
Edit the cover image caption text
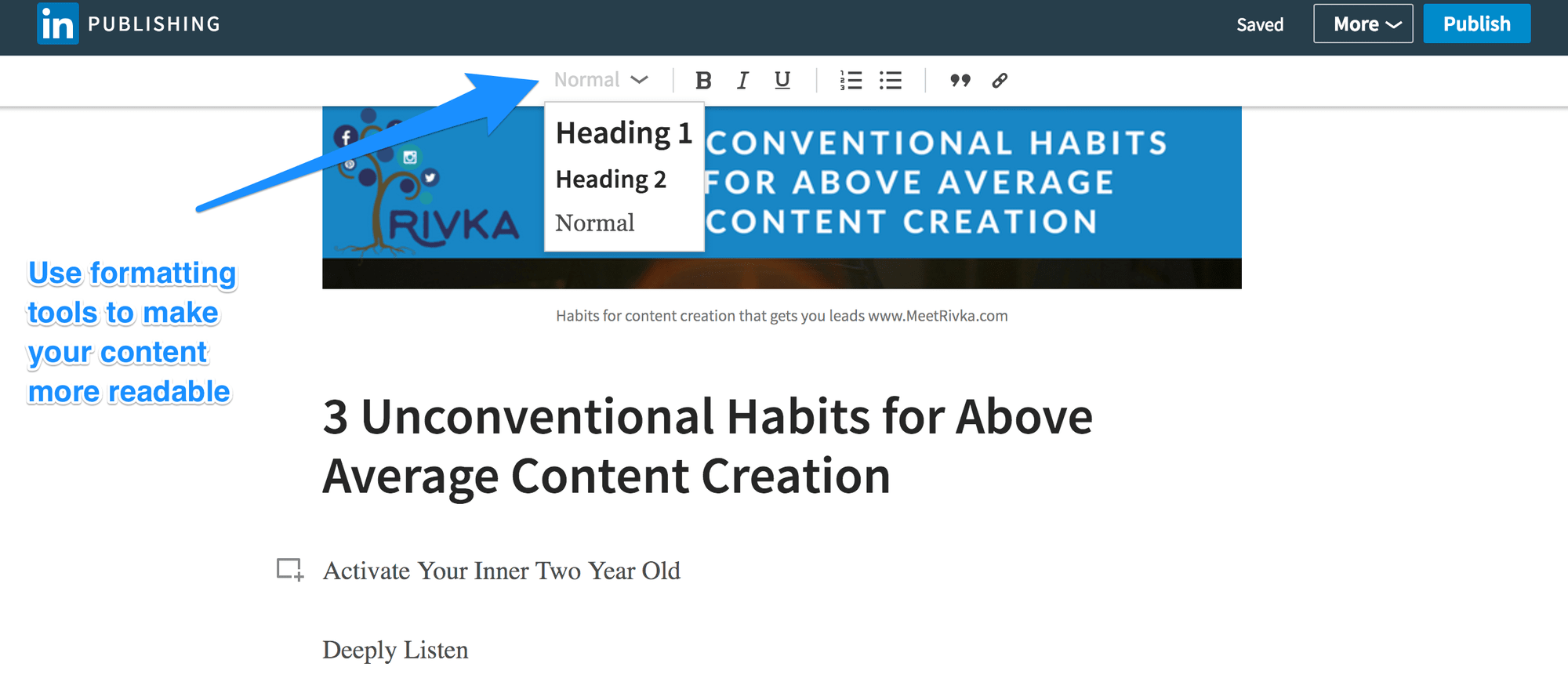(782, 316)
